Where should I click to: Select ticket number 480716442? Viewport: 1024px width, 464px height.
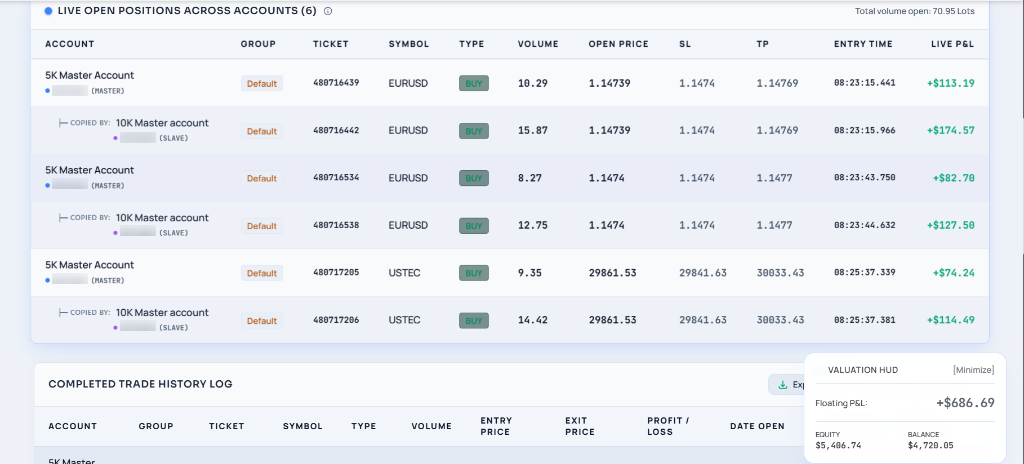pyautogui.click(x=336, y=131)
